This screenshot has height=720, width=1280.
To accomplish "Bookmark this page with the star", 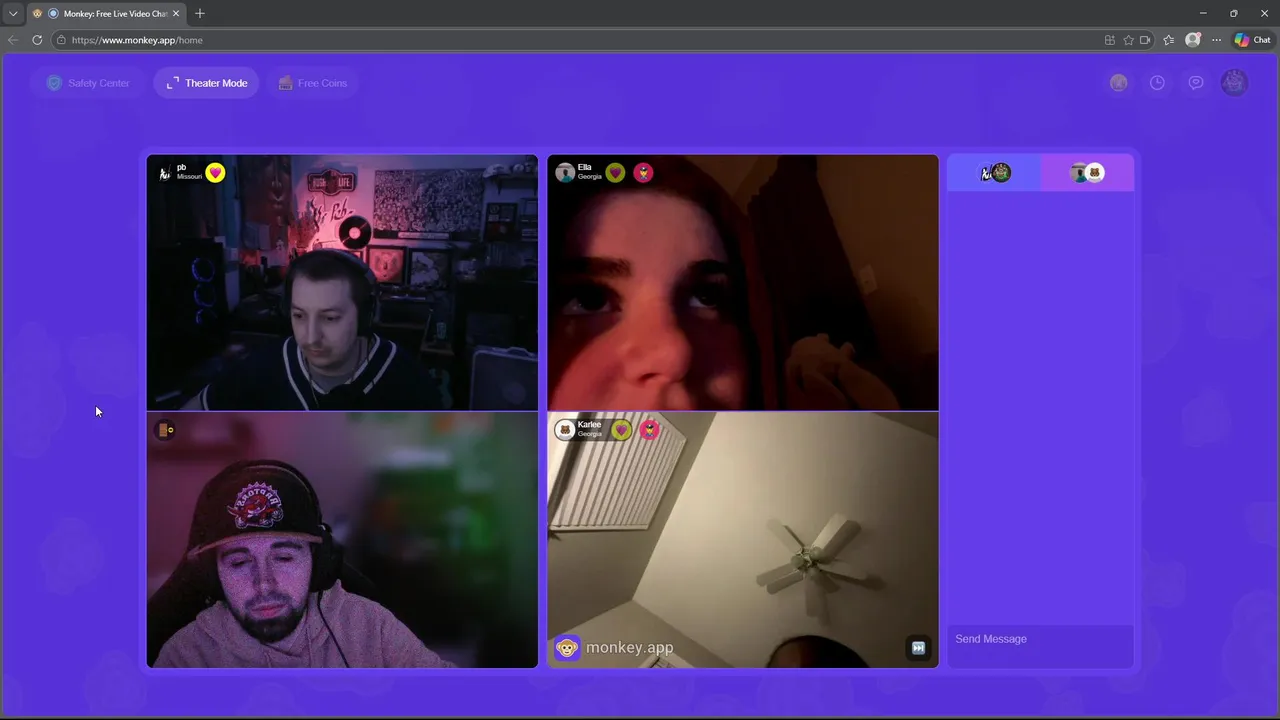I will click(x=1128, y=40).
